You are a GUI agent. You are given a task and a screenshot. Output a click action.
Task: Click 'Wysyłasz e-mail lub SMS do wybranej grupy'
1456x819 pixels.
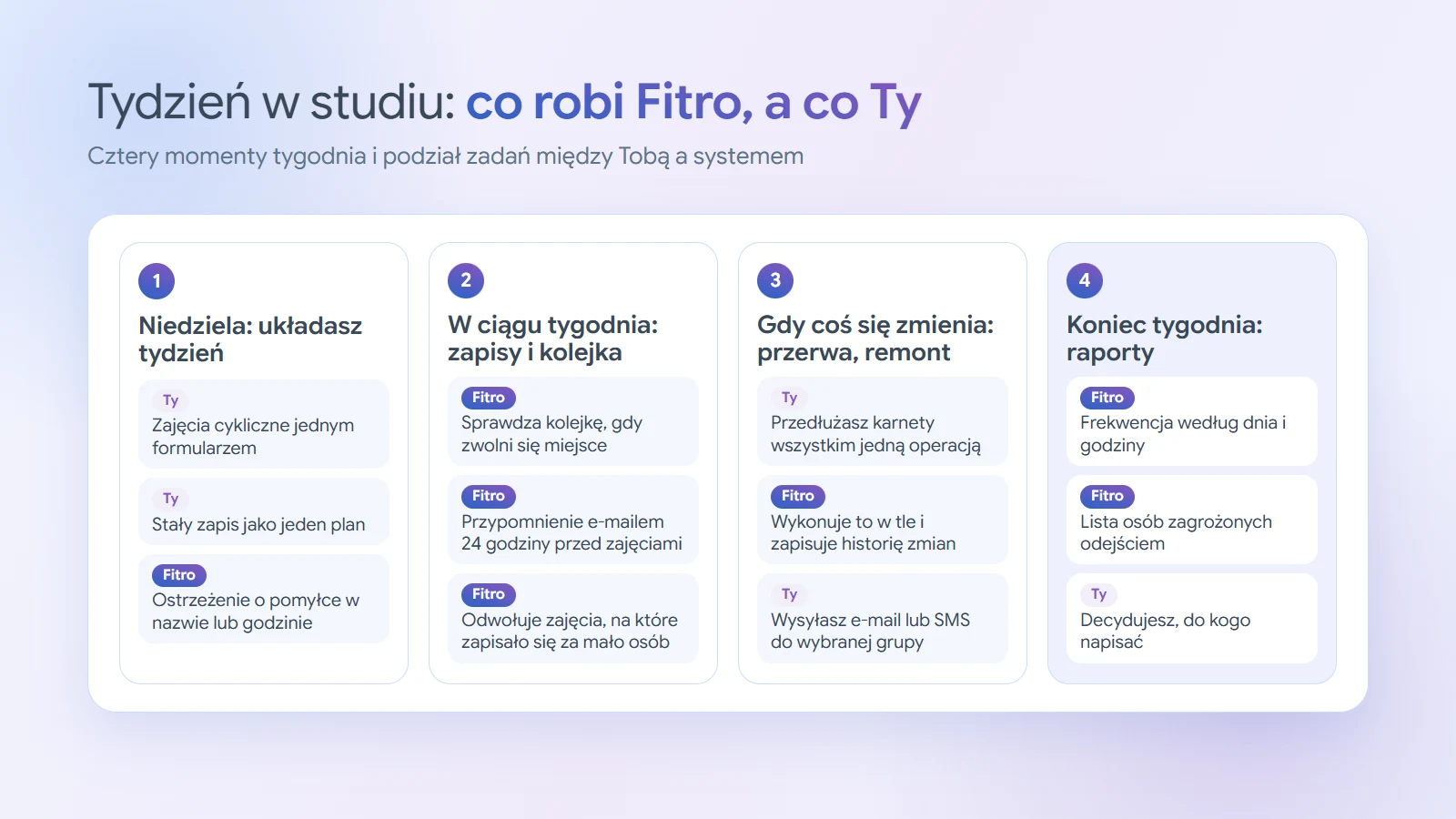click(871, 631)
